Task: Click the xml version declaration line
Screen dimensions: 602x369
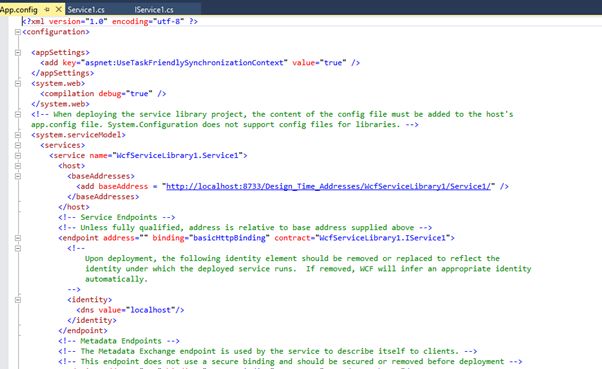Action: pos(110,22)
